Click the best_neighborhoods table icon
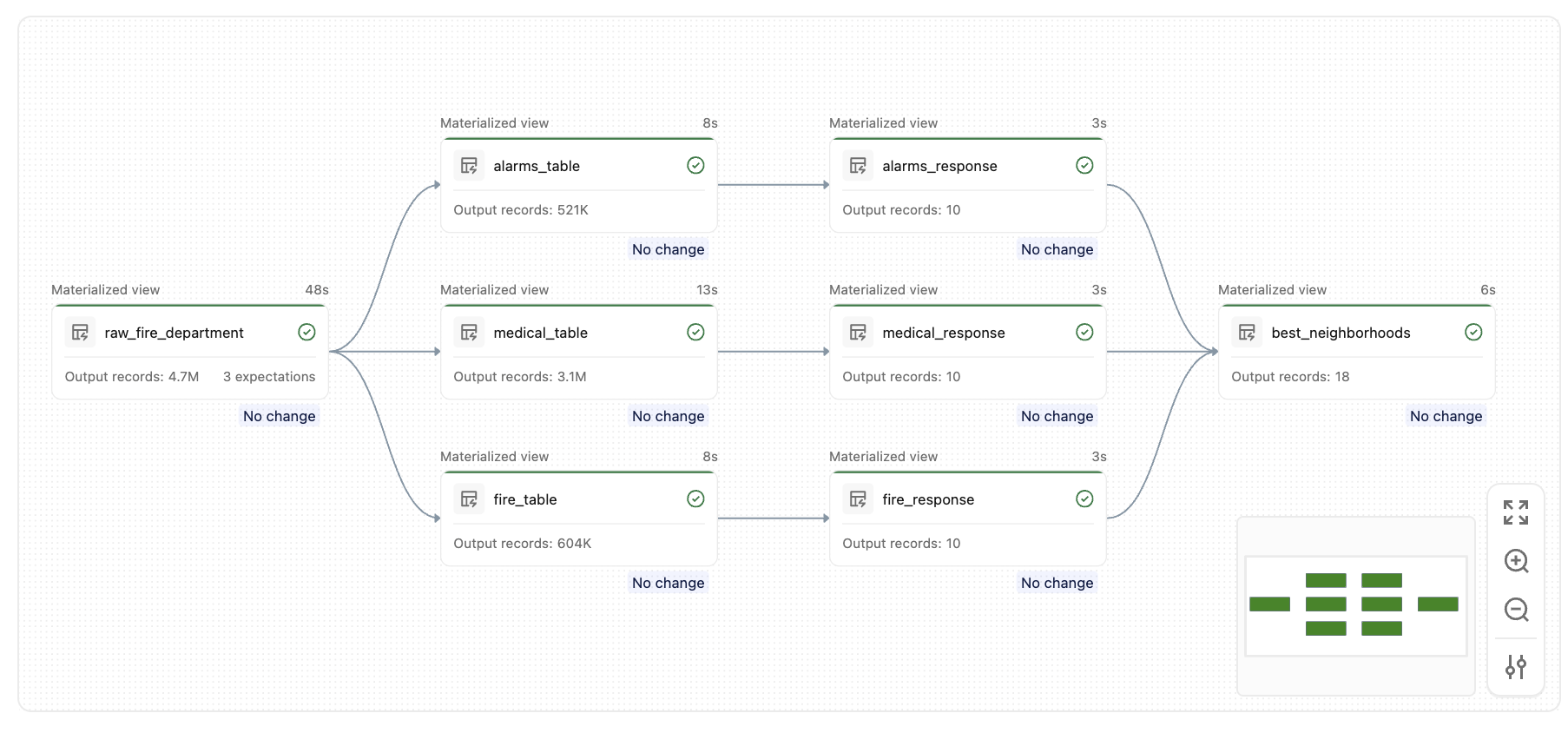This screenshot has height=733, width=1568. (x=1247, y=333)
